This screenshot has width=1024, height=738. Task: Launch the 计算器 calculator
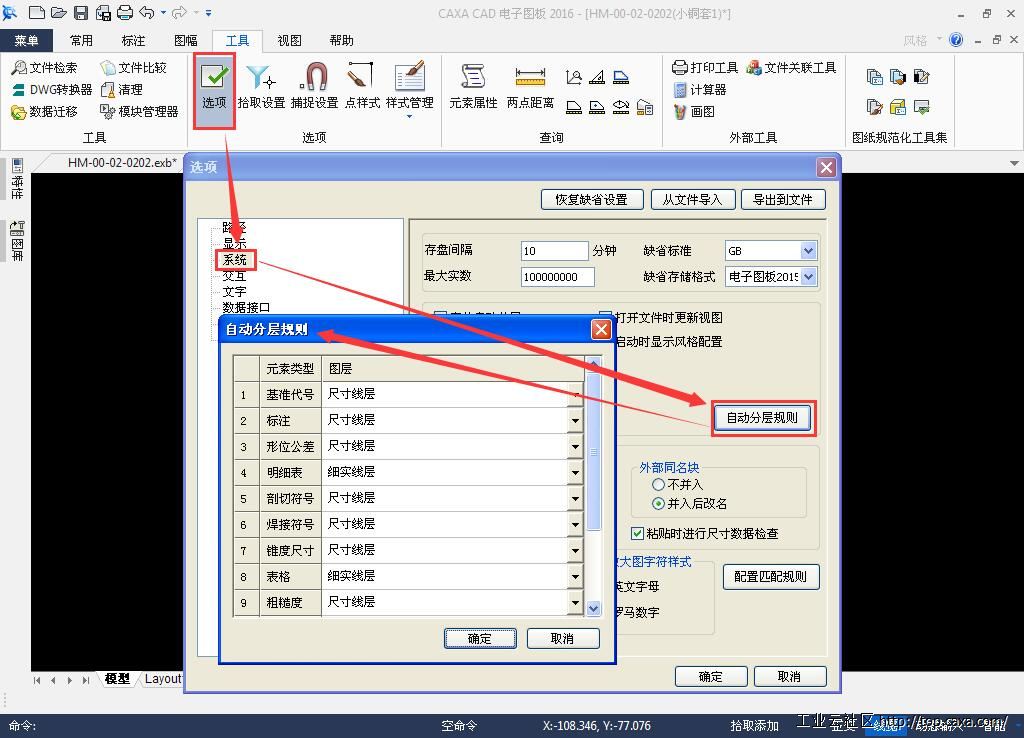pos(699,89)
